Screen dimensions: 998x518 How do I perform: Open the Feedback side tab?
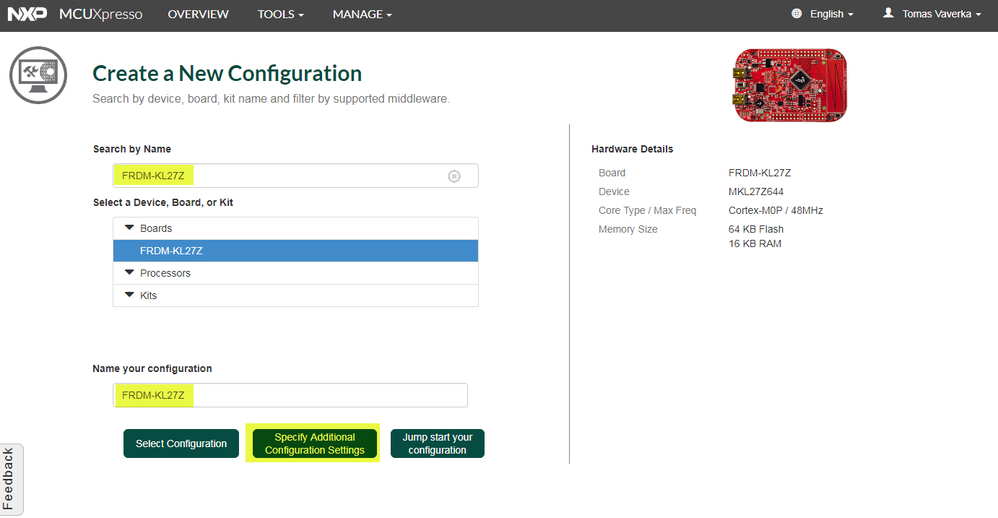[11, 479]
